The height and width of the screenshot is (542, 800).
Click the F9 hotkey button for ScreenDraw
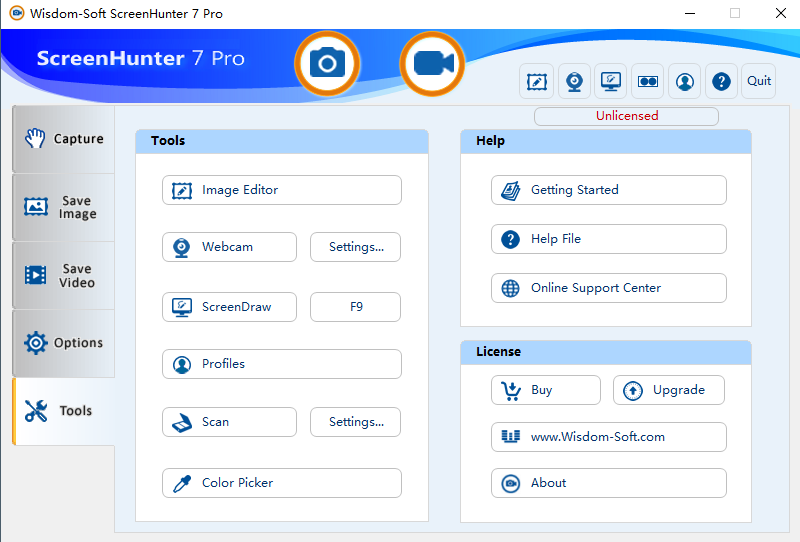[x=356, y=307]
